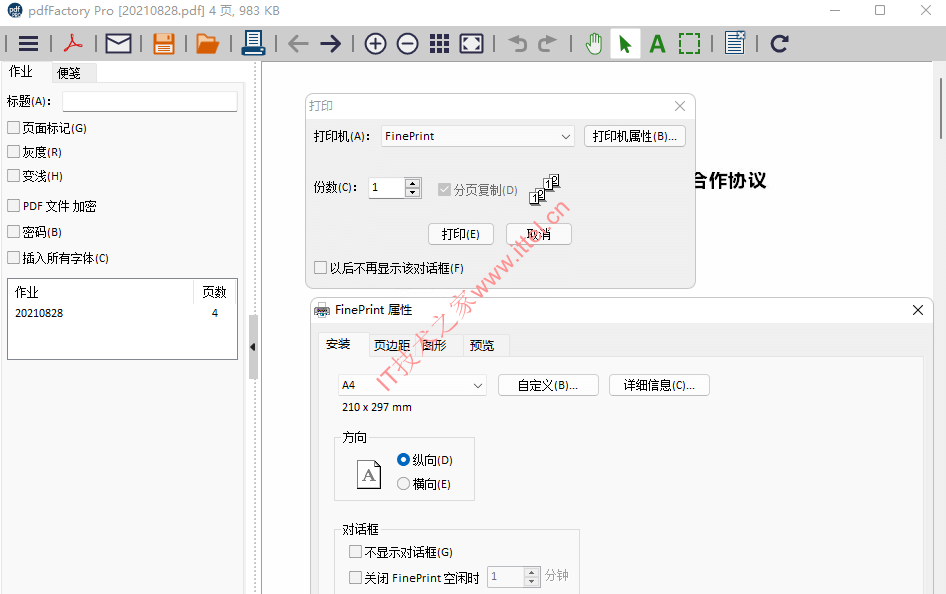Screen dimensions: 946x594
Task: Select the 纵向(D) portrait radio button
Action: pos(403,460)
